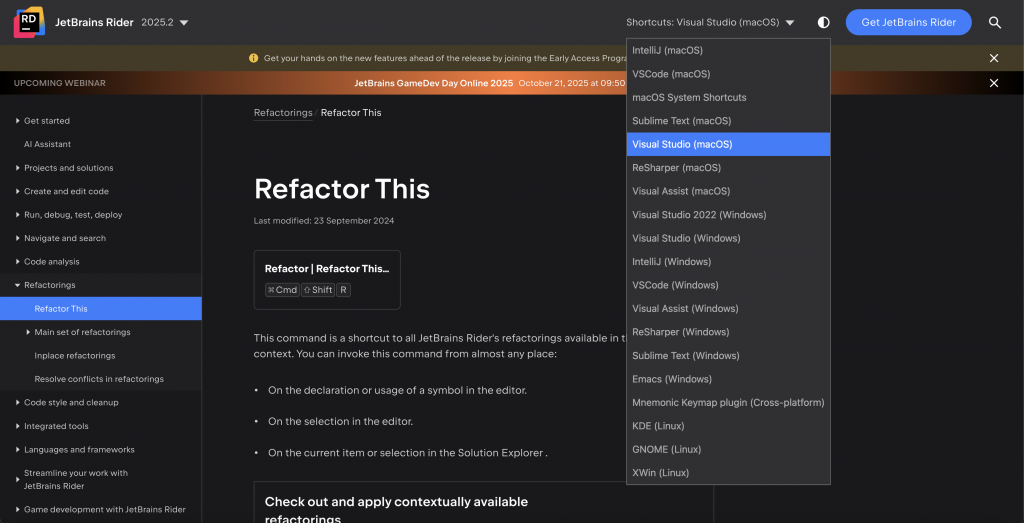Choose KDE (Linux) keymap

click(x=728, y=426)
